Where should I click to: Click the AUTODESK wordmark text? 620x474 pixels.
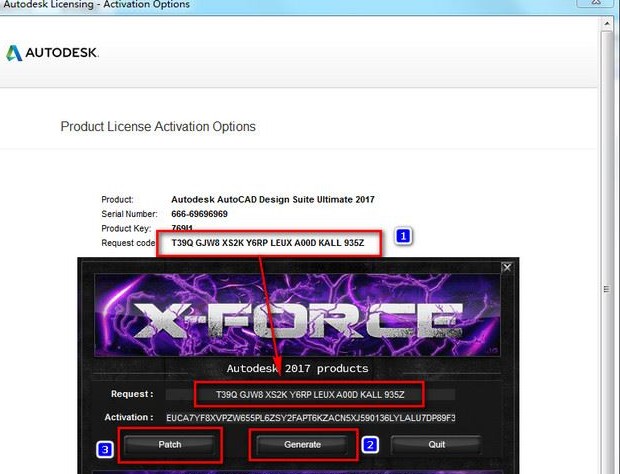62,53
